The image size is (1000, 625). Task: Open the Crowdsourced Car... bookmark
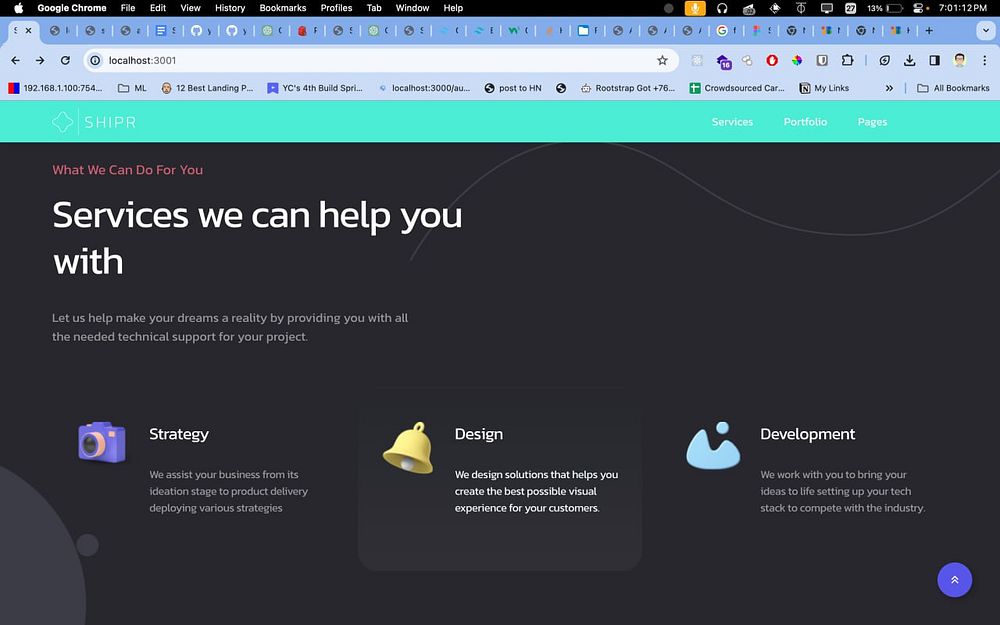click(x=737, y=88)
